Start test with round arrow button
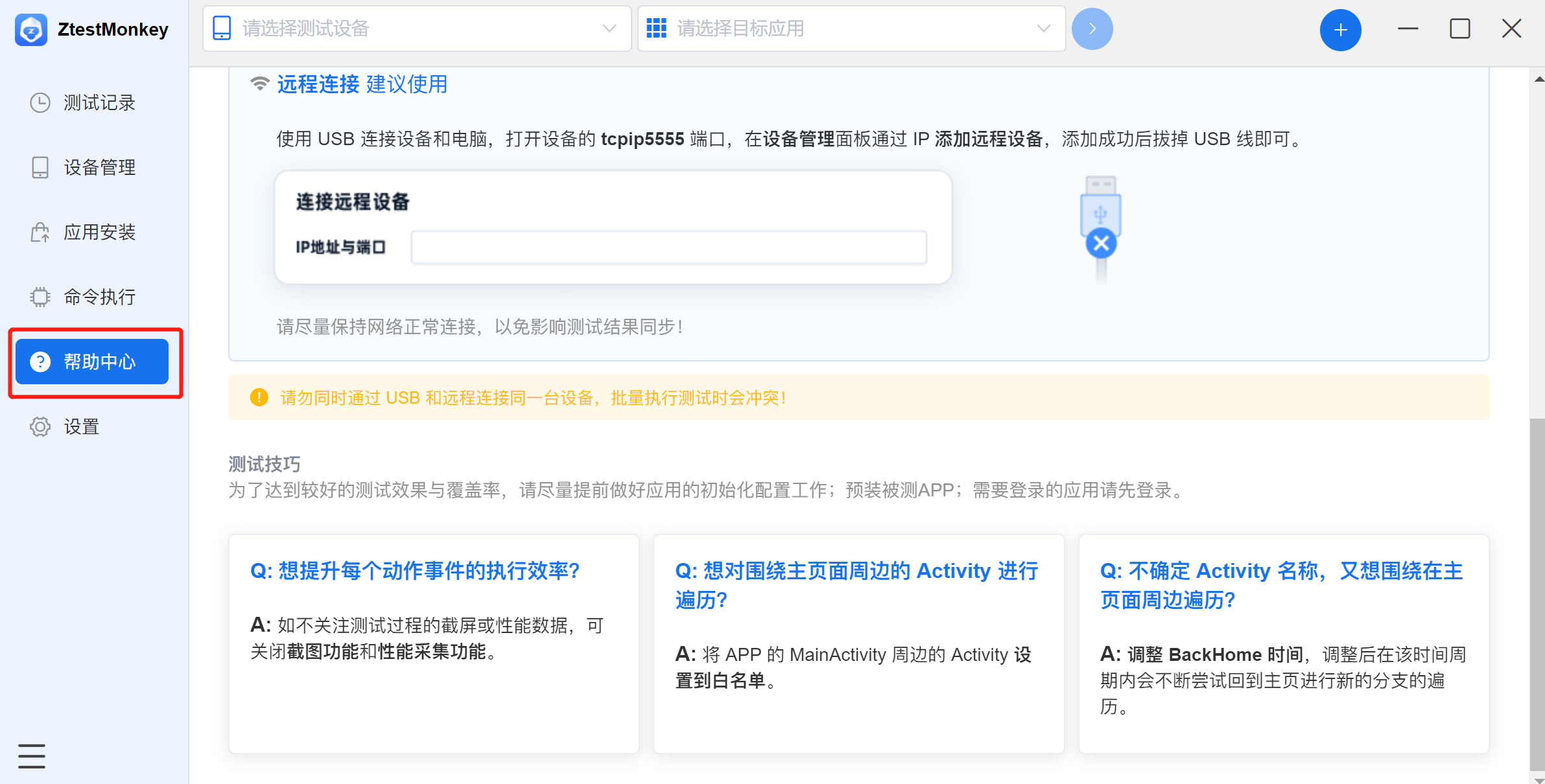Screen dimensions: 1545x784 tap(1092, 29)
